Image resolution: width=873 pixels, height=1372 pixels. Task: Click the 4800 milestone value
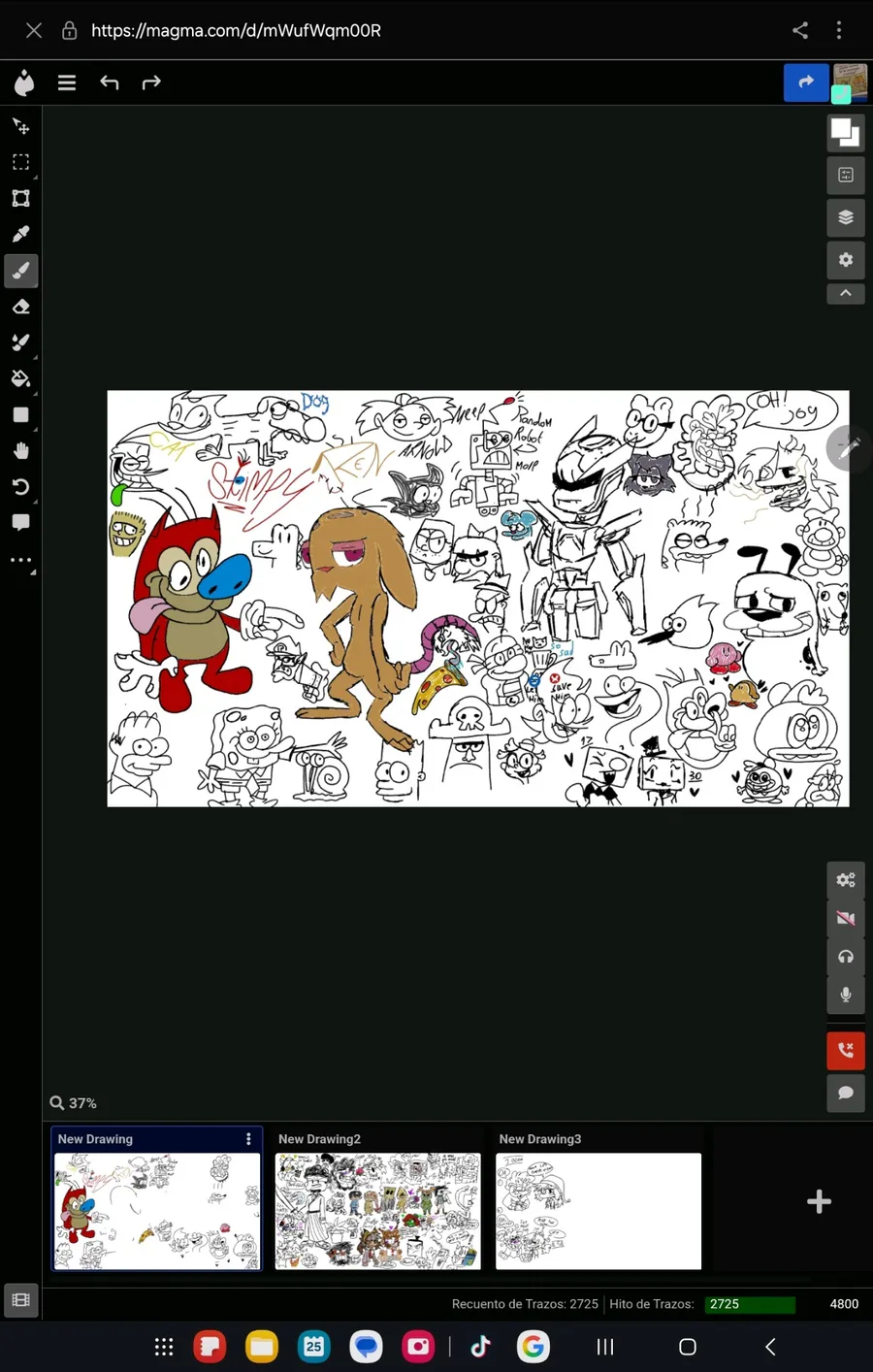tap(844, 1304)
